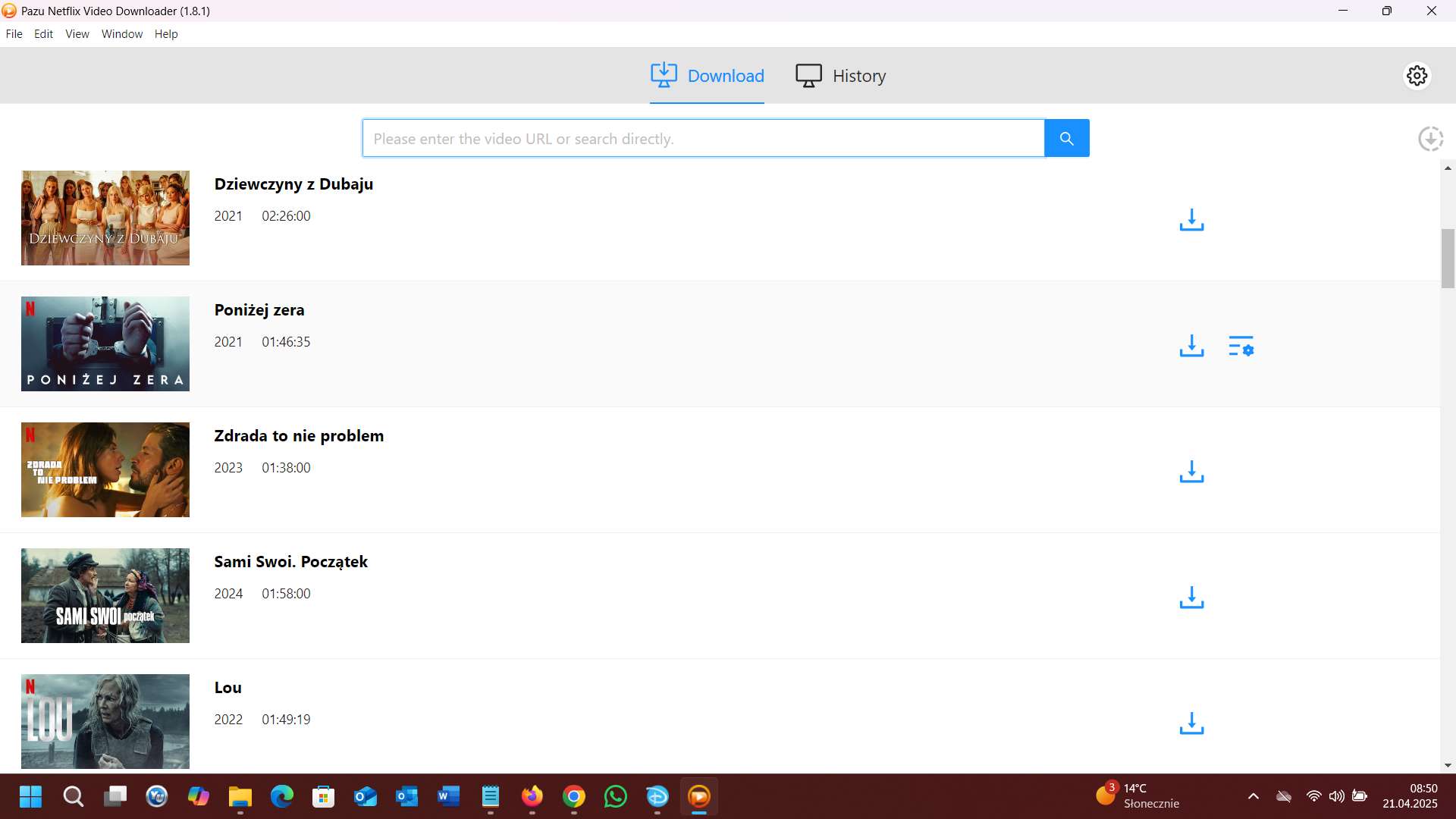Screen dimensions: 1456x819
Task: Select the Dziewczyny z Dubaju thumbnail
Action: tap(105, 218)
